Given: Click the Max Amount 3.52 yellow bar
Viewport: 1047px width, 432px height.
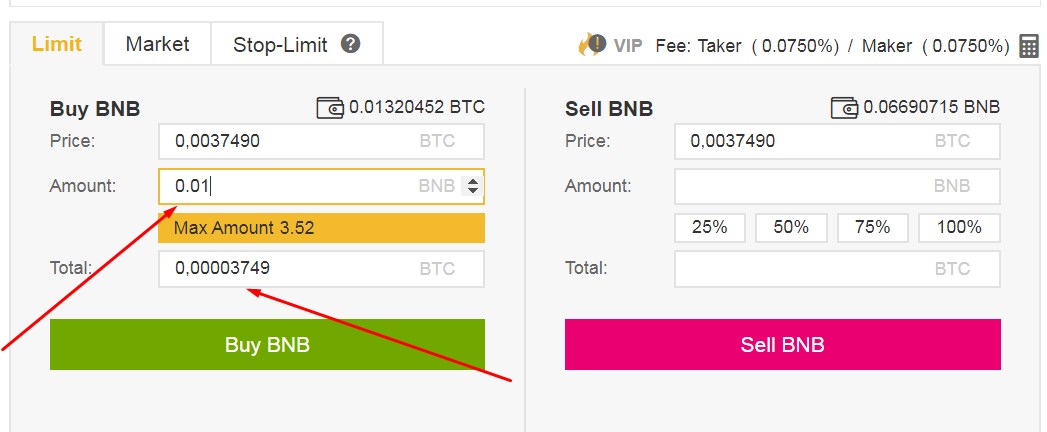Looking at the screenshot, I should (321, 228).
